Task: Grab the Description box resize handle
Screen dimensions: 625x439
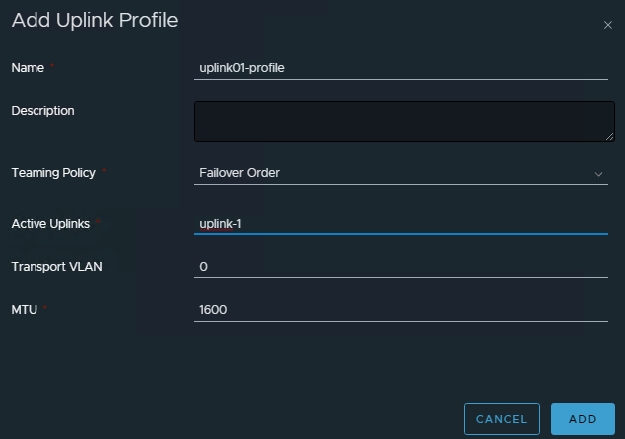Action: click(609, 136)
